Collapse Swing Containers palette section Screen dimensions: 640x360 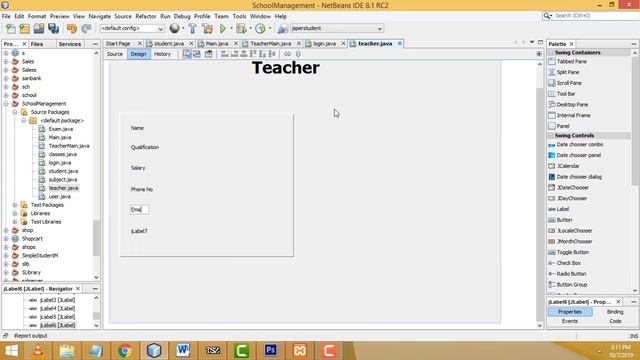click(551, 53)
